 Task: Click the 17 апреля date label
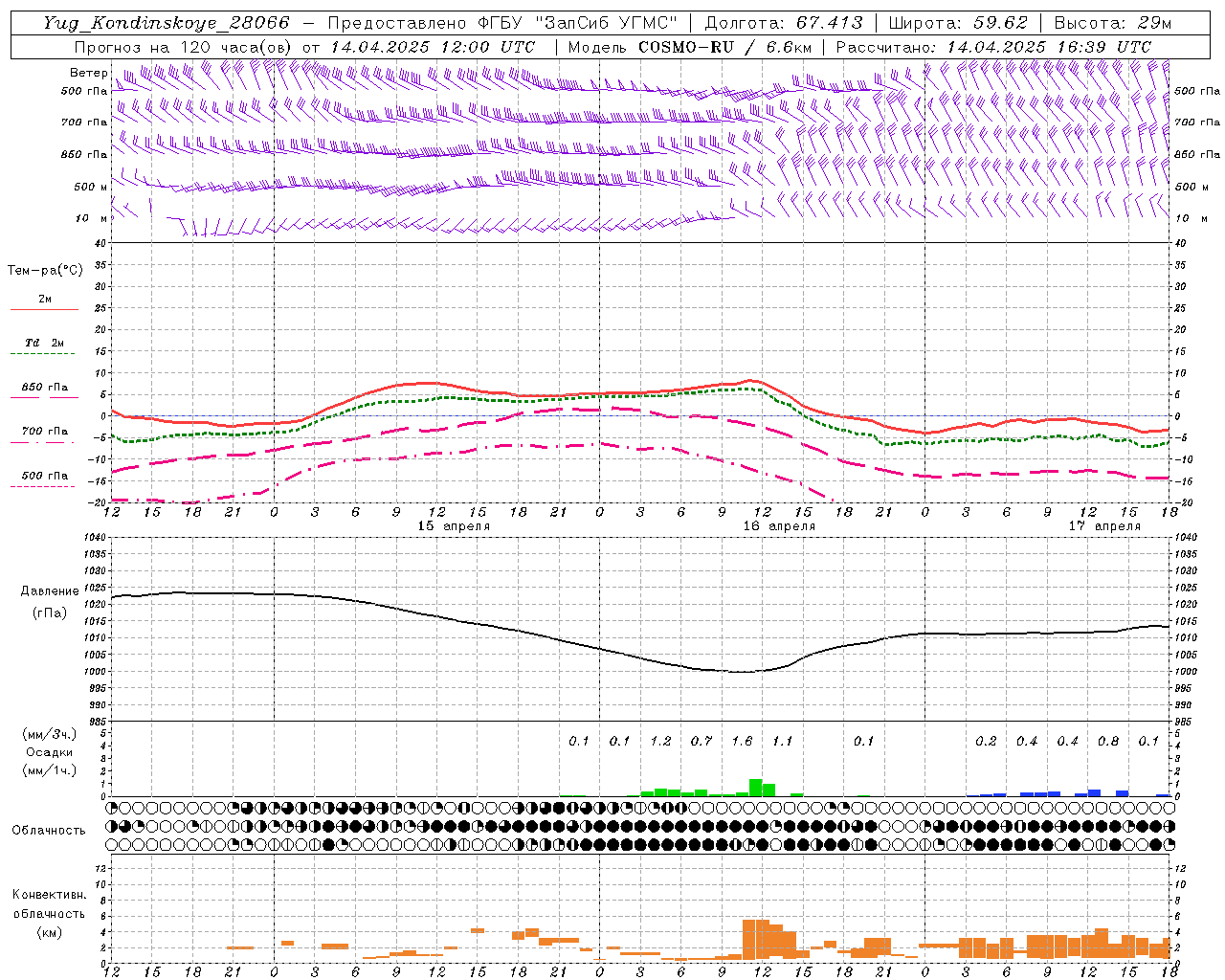[1104, 526]
